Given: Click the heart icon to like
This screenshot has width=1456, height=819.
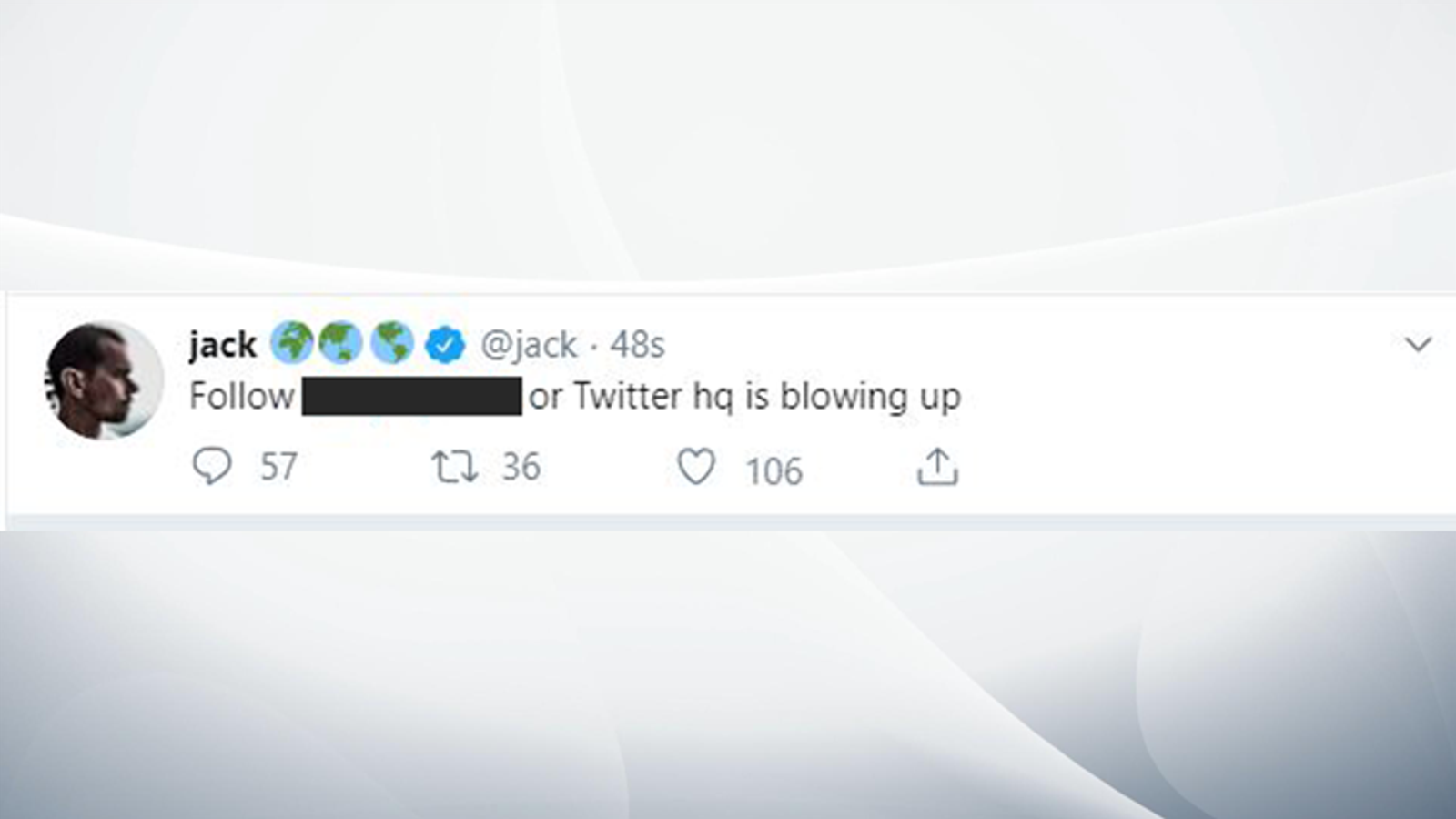Looking at the screenshot, I should [x=699, y=467].
